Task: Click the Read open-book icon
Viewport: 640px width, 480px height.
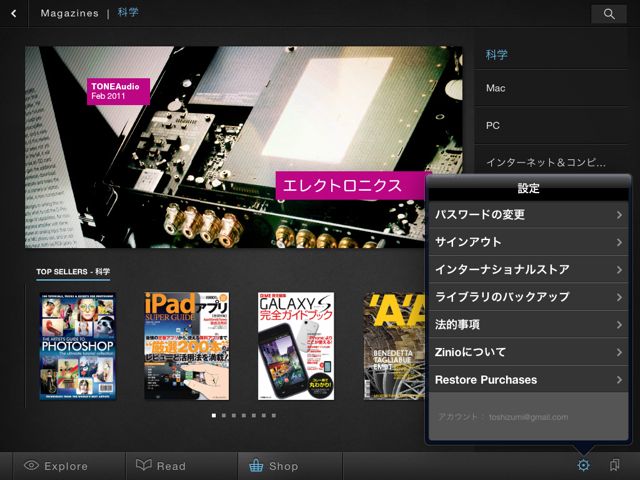Action: click(144, 464)
